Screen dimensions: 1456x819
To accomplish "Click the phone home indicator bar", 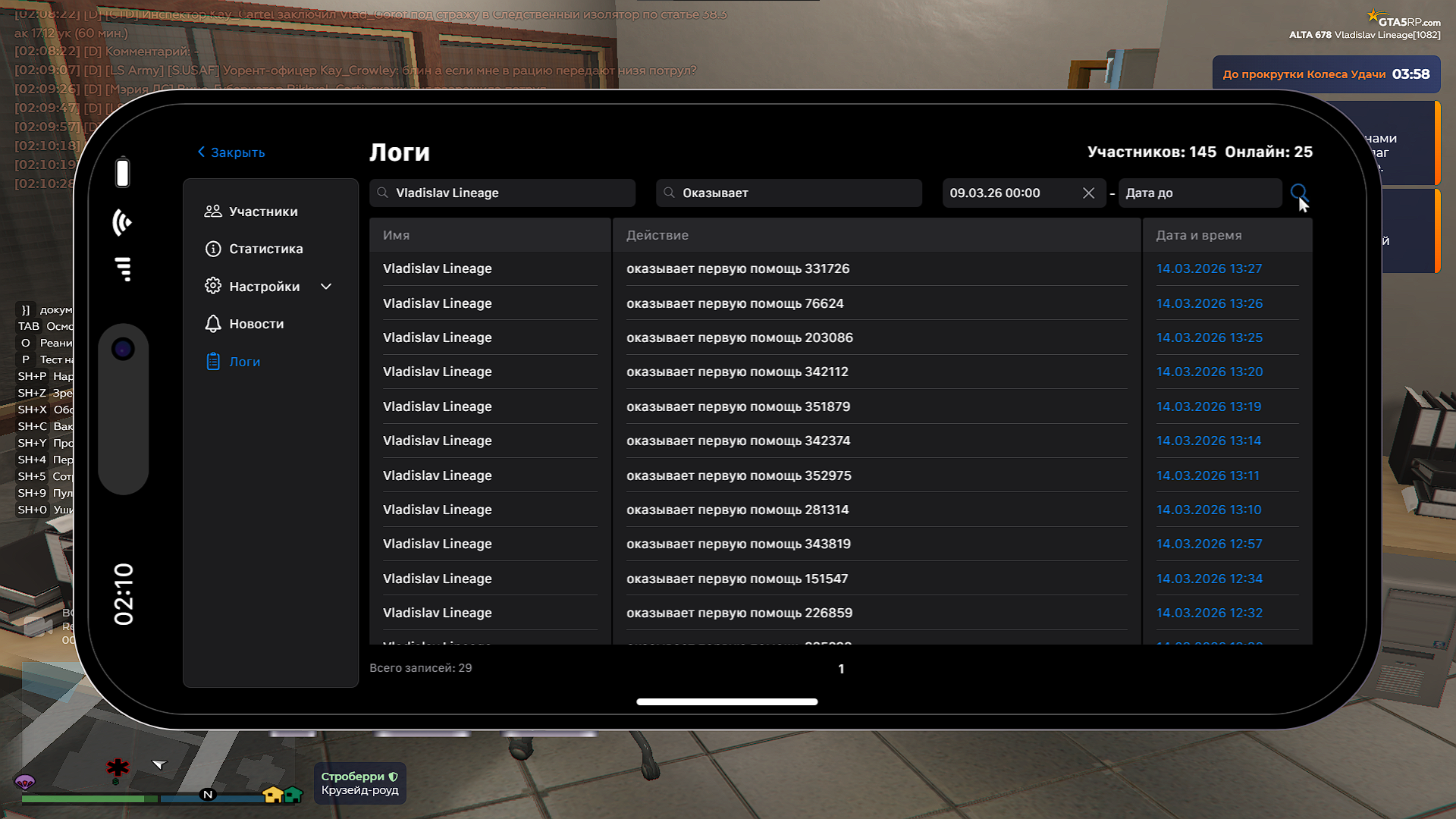I will click(x=726, y=702).
